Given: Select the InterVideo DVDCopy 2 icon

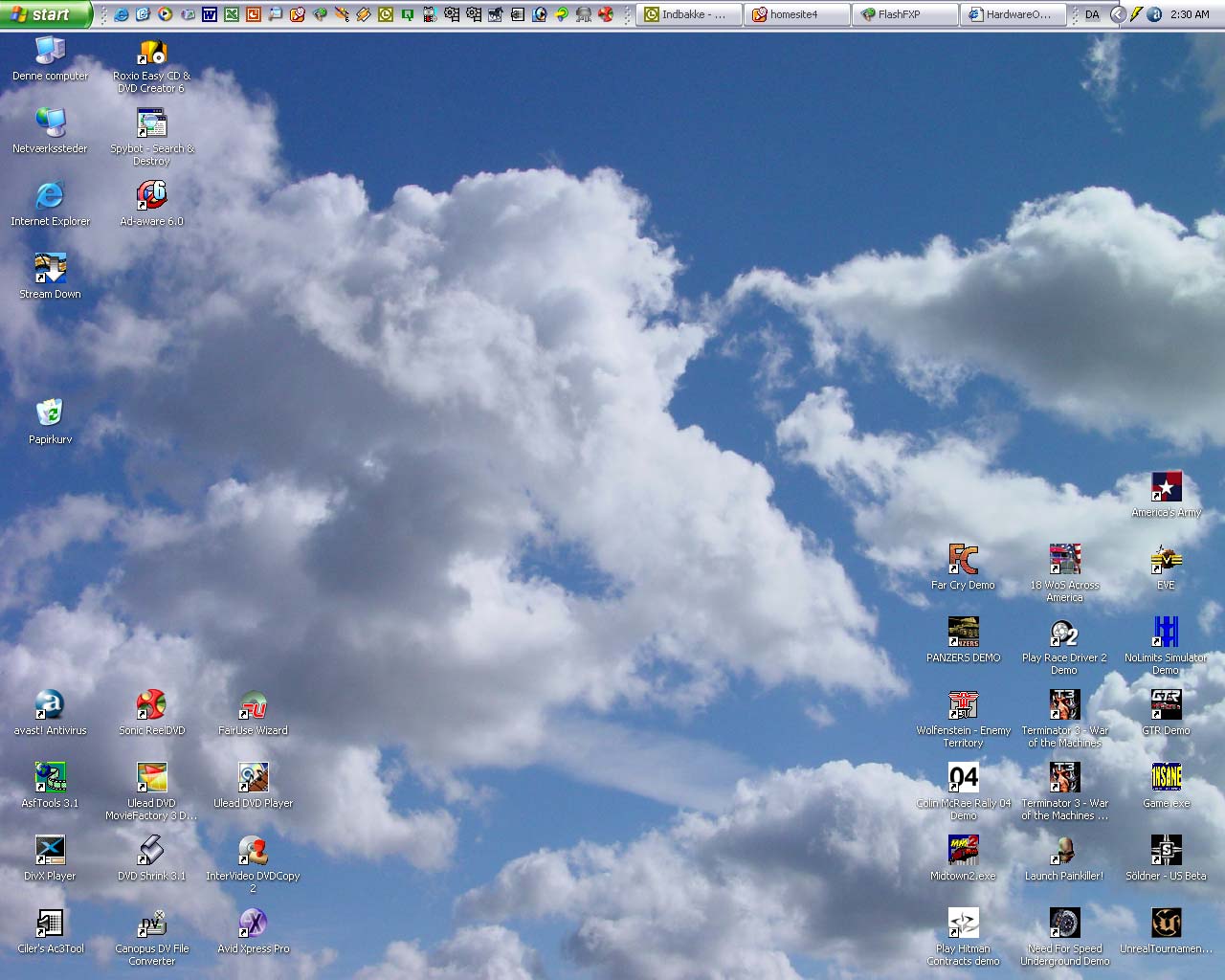Looking at the screenshot, I should point(253,865).
